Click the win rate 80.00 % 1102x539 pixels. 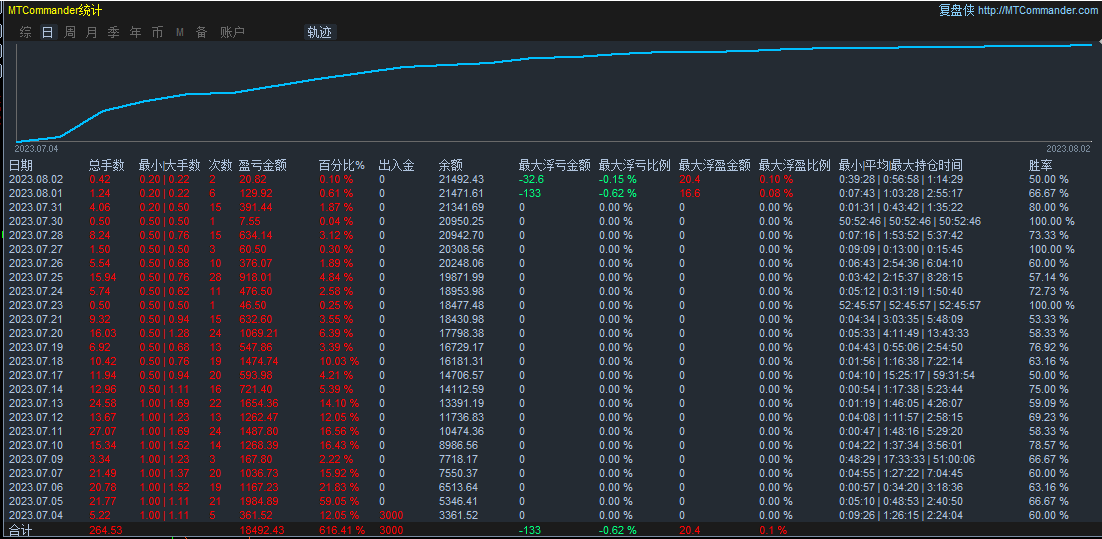[1049, 207]
